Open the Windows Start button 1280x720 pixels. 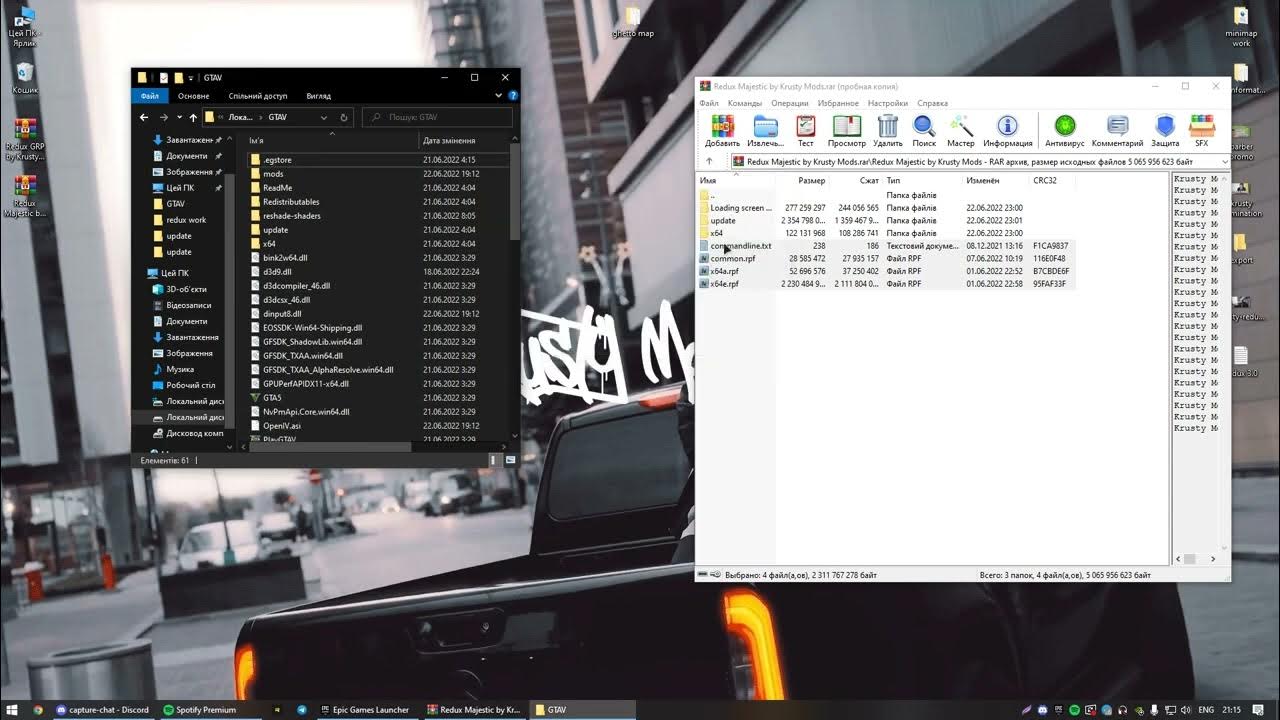tap(12, 710)
